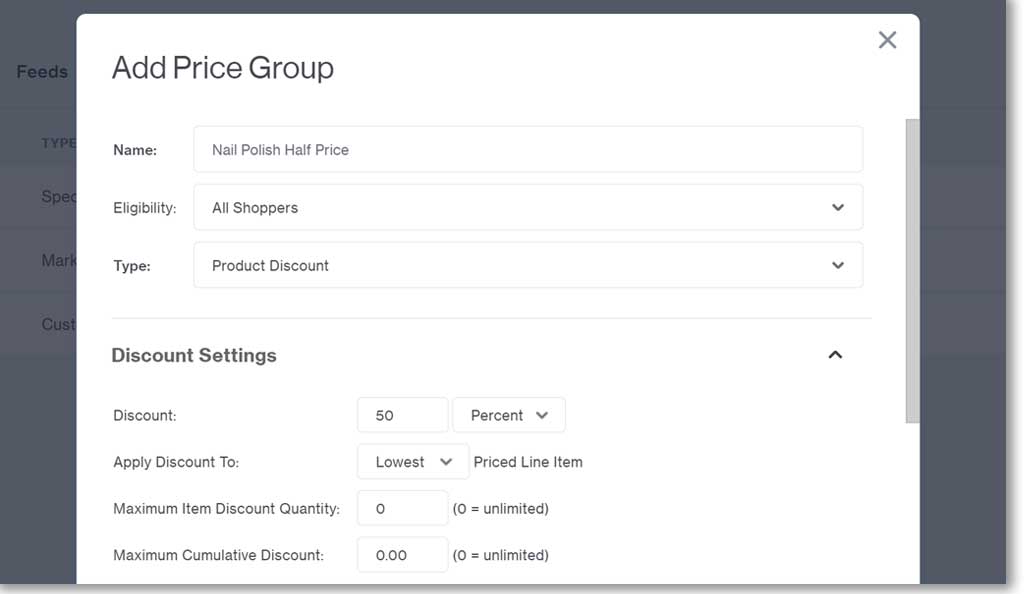Click the dialog's vertical scrollbar

[x=911, y=270]
